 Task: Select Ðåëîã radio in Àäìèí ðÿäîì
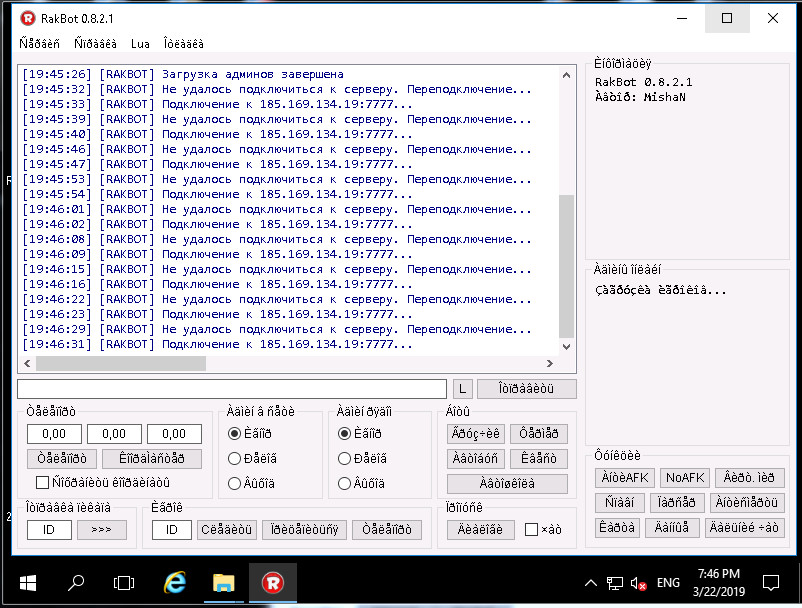coord(344,458)
